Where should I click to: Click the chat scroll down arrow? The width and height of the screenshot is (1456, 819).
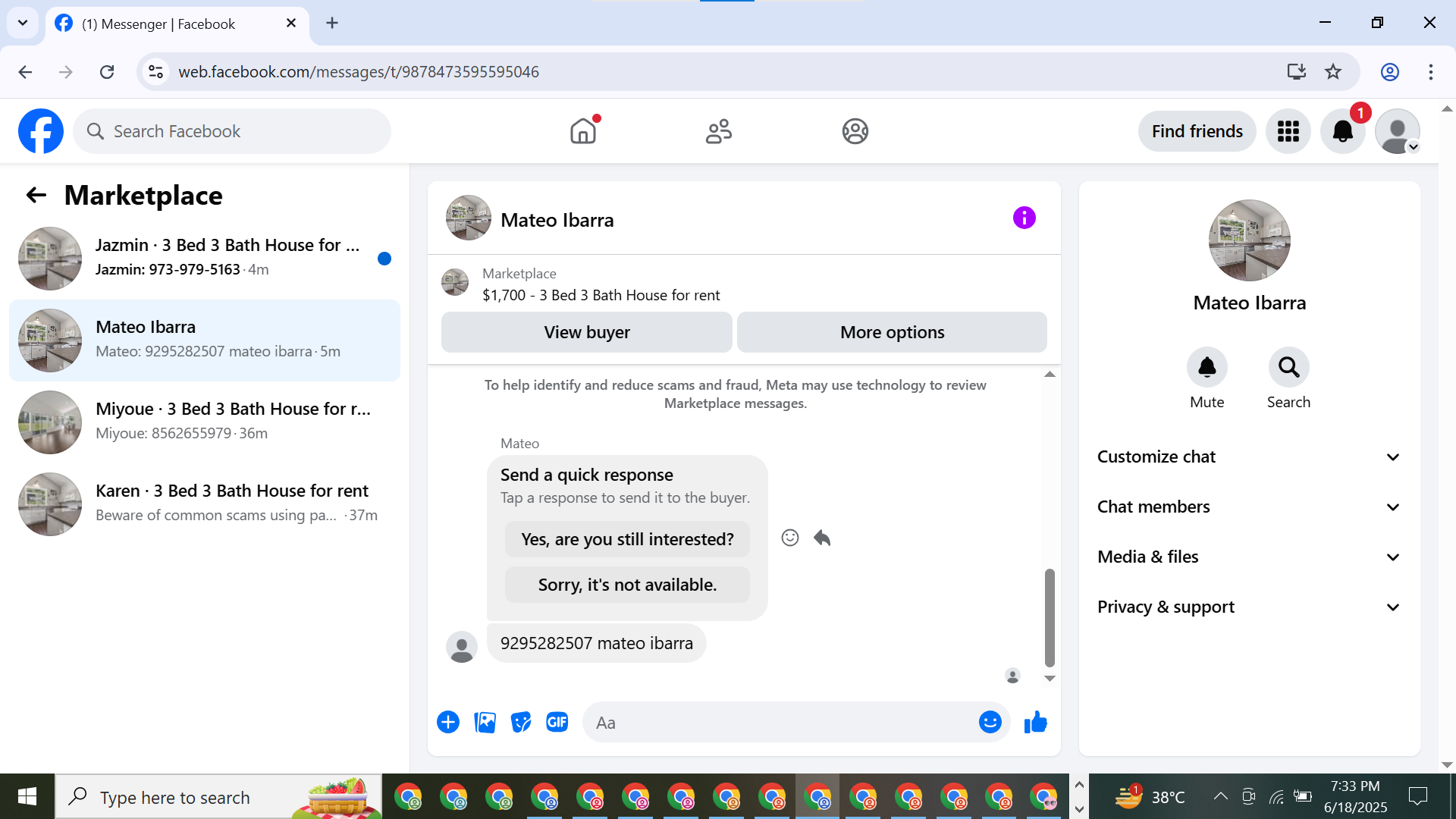[x=1050, y=679]
